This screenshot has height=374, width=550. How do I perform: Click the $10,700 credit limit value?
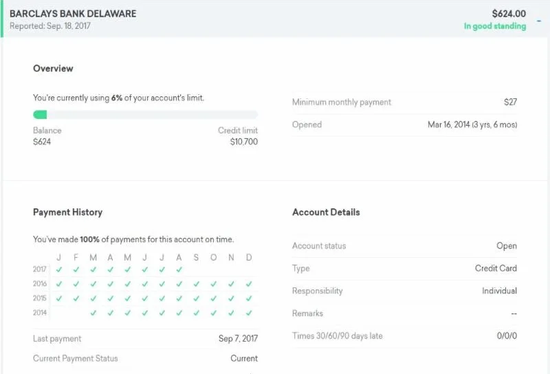point(244,142)
